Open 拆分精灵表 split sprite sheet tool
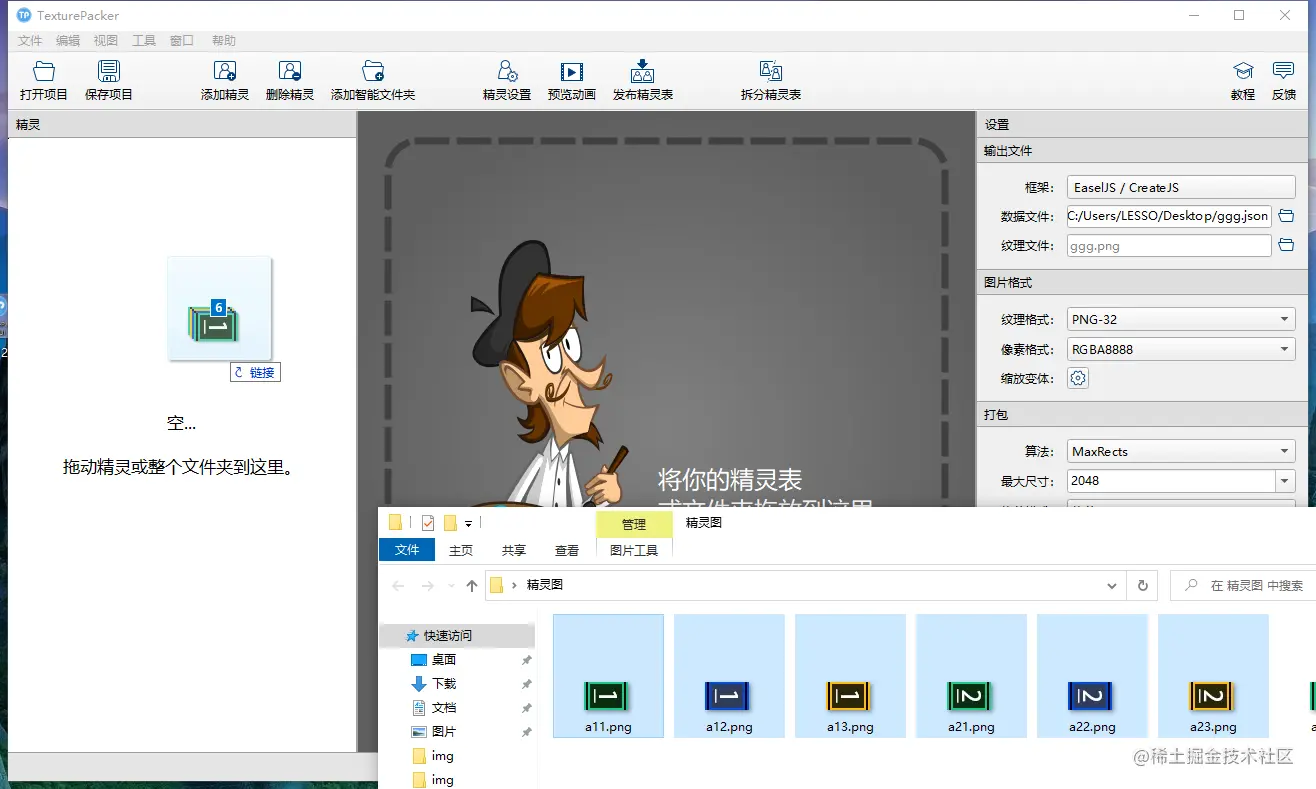The width and height of the screenshot is (1316, 789). click(x=771, y=80)
